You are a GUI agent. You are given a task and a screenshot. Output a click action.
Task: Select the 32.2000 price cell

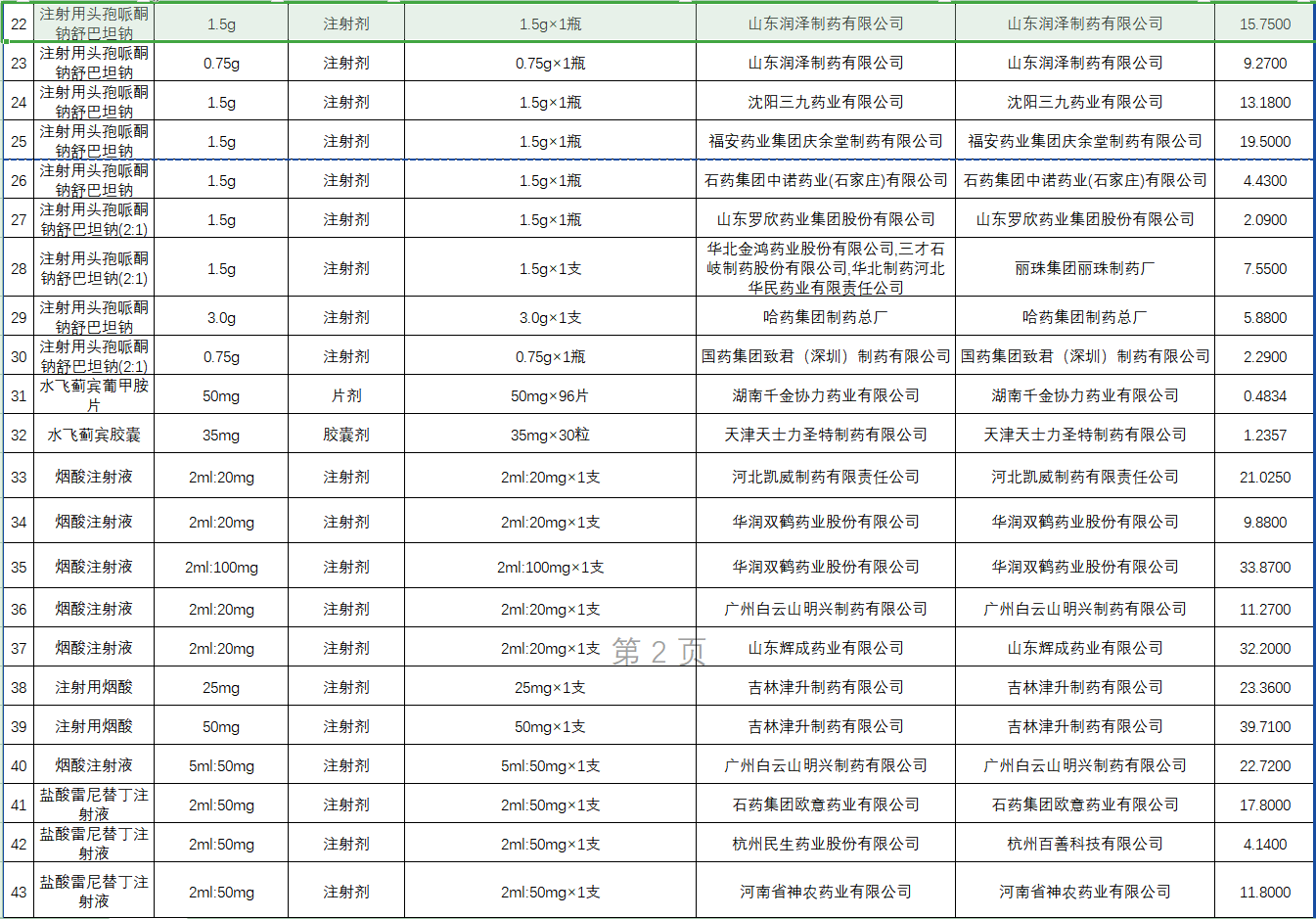[1264, 648]
